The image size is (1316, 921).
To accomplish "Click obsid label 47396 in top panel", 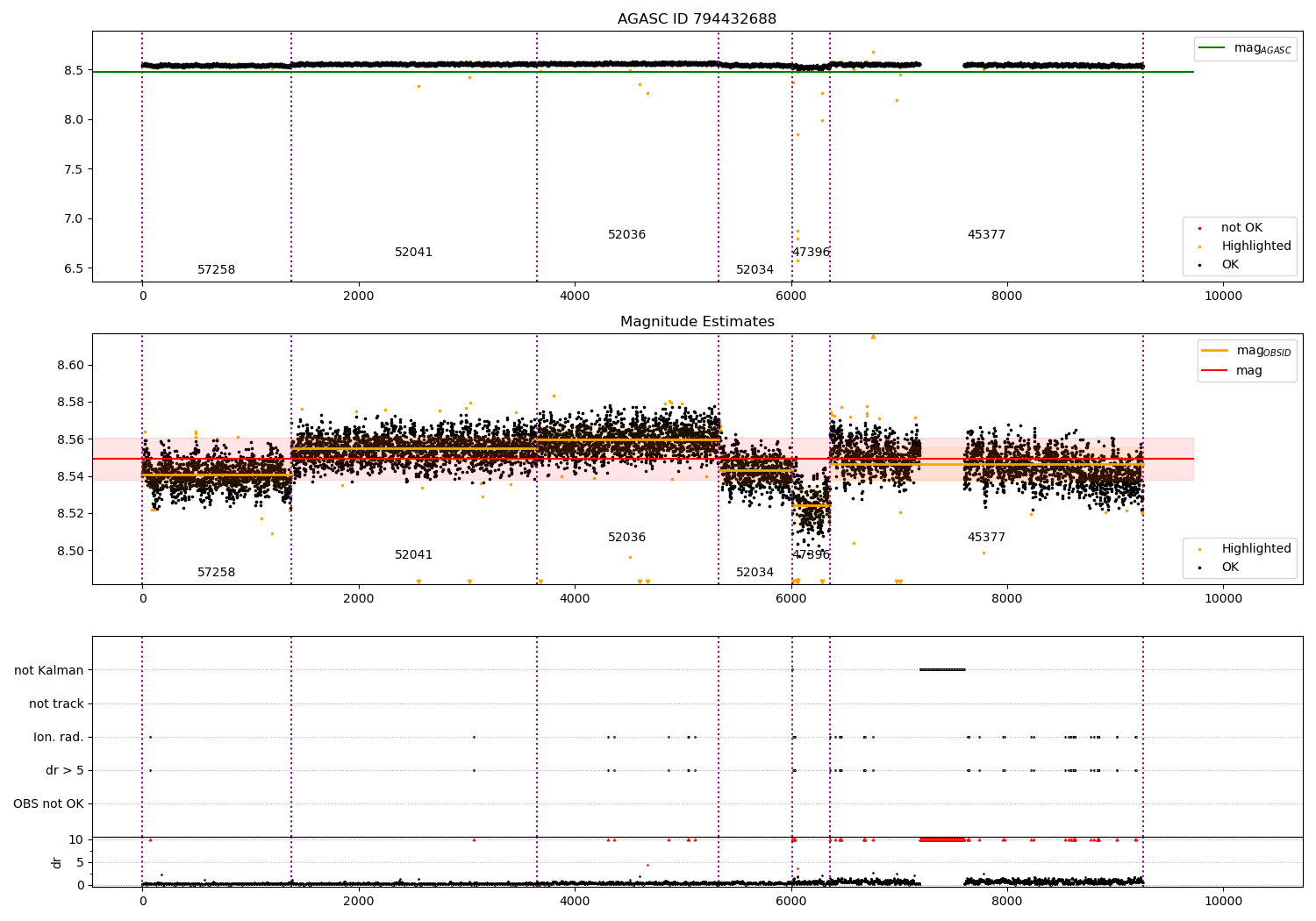I will (x=811, y=253).
